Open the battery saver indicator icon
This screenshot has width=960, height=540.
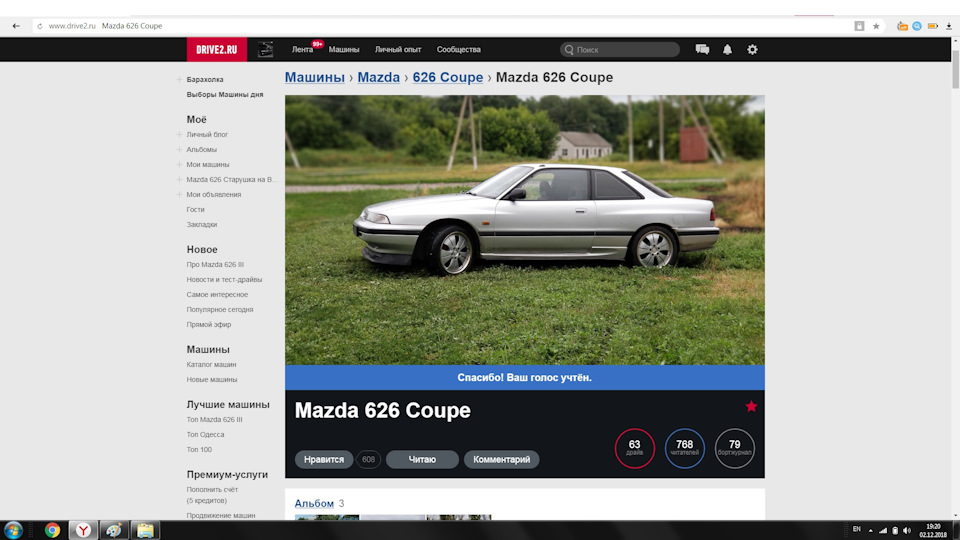(x=932, y=26)
